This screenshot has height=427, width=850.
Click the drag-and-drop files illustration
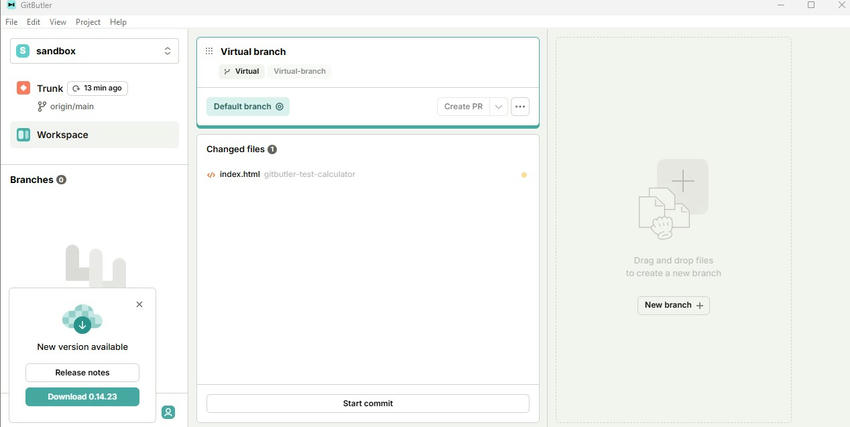[x=673, y=199]
